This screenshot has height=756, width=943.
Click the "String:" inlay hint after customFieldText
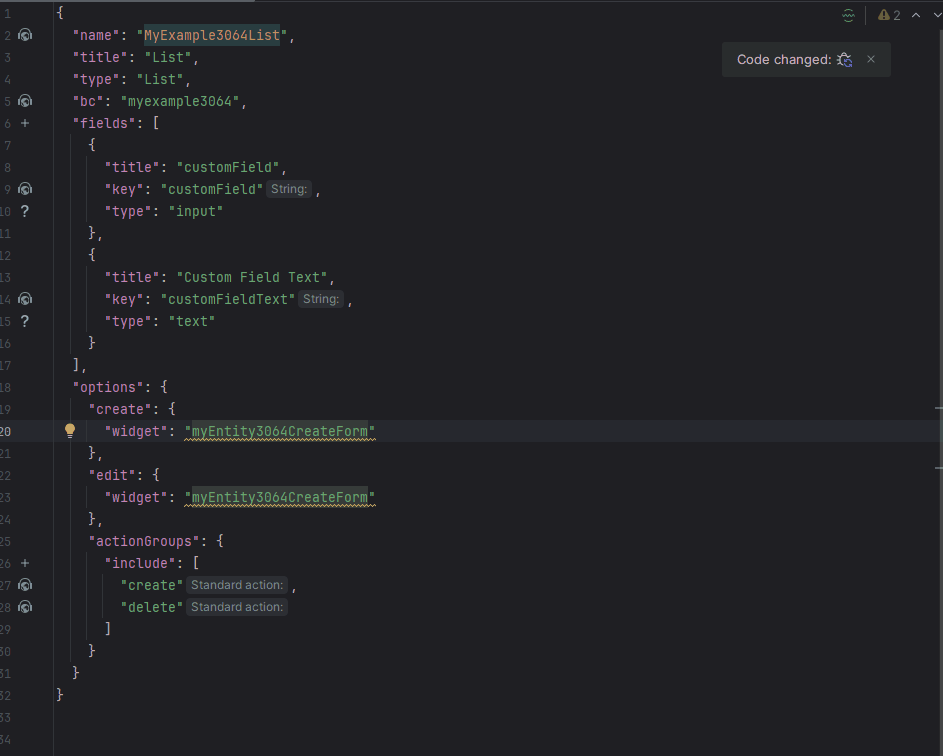point(321,299)
